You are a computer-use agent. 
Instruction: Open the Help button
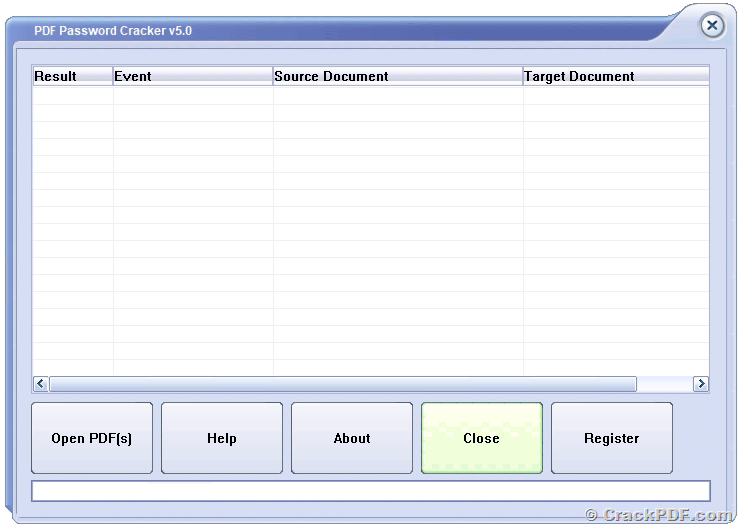[x=222, y=438]
